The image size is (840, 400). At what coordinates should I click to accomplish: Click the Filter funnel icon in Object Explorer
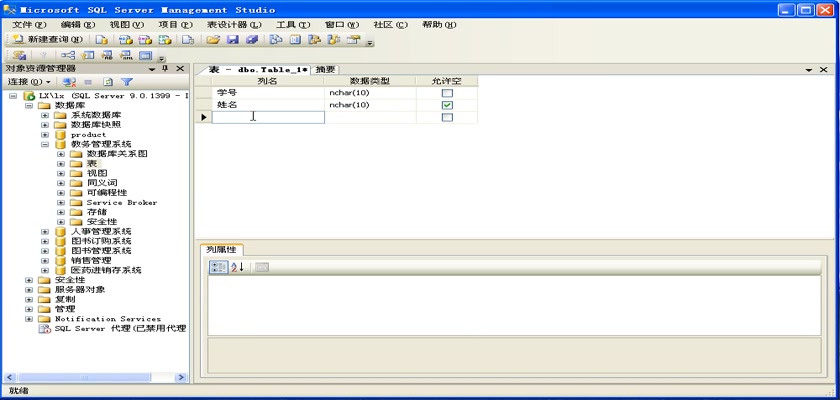coord(126,82)
